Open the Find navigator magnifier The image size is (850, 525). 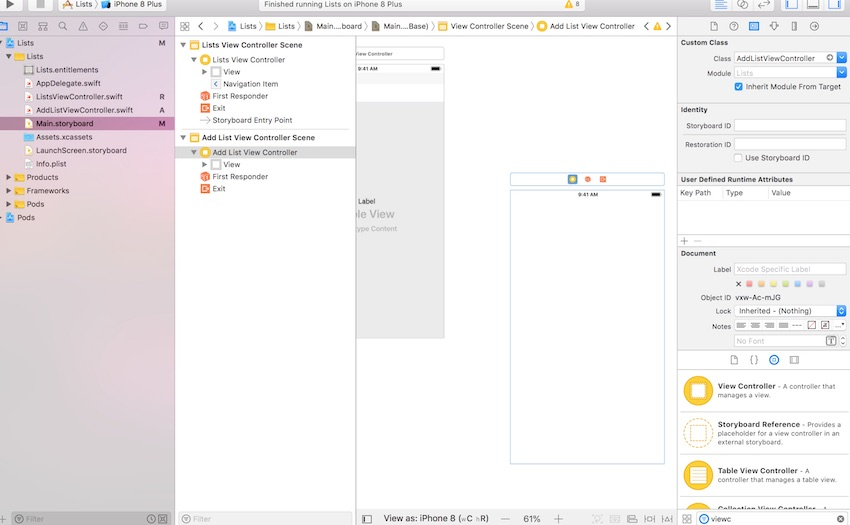click(x=63, y=26)
